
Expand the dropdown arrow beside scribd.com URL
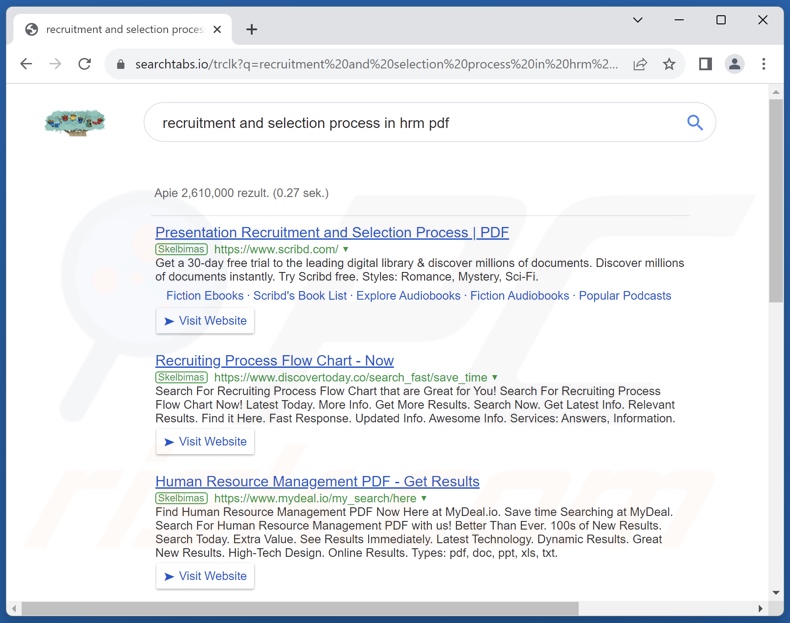[346, 249]
